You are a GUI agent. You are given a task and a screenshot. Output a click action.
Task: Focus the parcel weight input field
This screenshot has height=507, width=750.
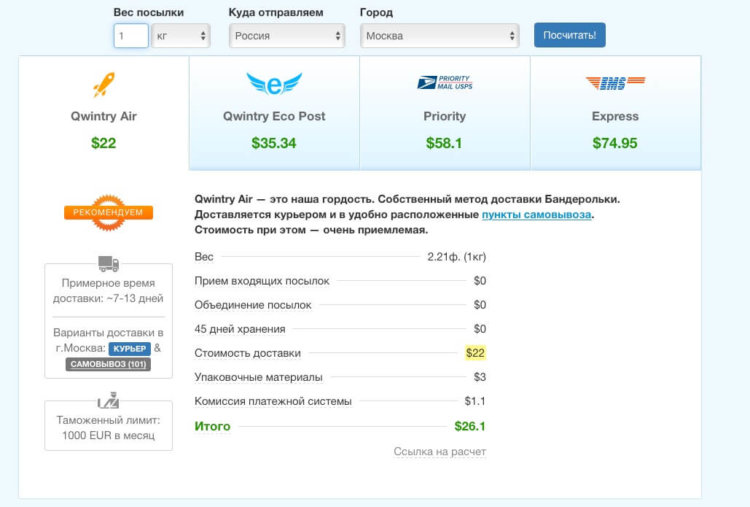tap(131, 36)
